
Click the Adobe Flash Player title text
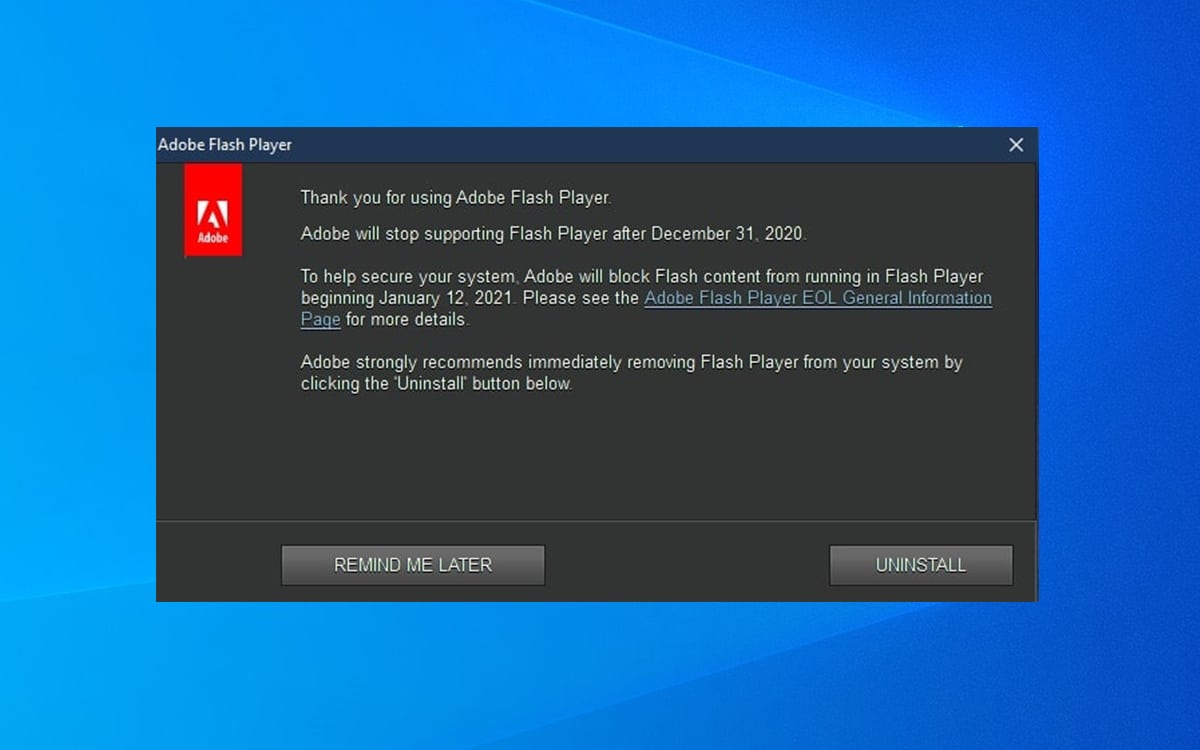[x=225, y=145]
